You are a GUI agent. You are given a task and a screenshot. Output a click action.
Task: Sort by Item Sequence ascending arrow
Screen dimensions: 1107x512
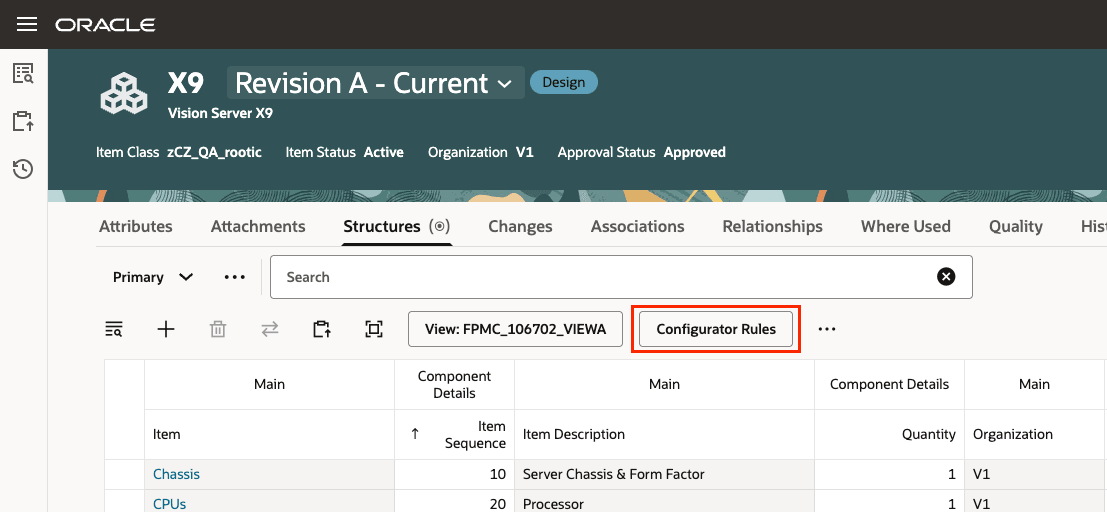[x=415, y=434]
